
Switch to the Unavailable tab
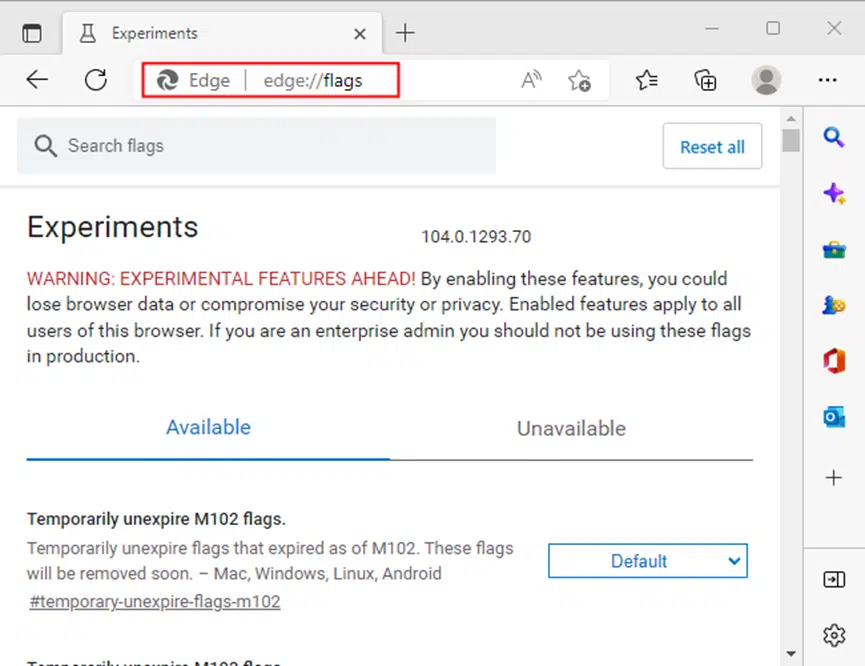coord(571,429)
